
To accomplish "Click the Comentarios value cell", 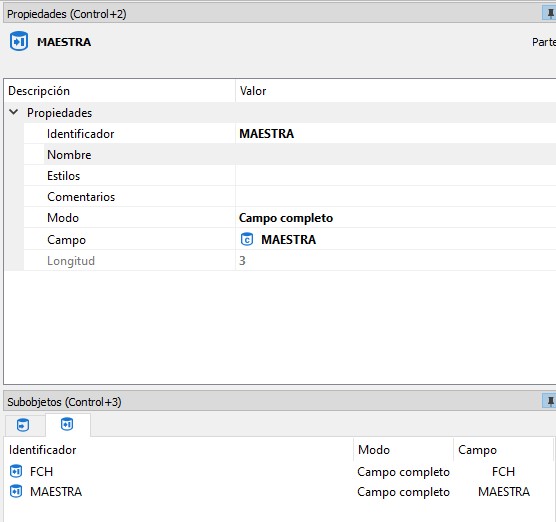I will coord(395,196).
